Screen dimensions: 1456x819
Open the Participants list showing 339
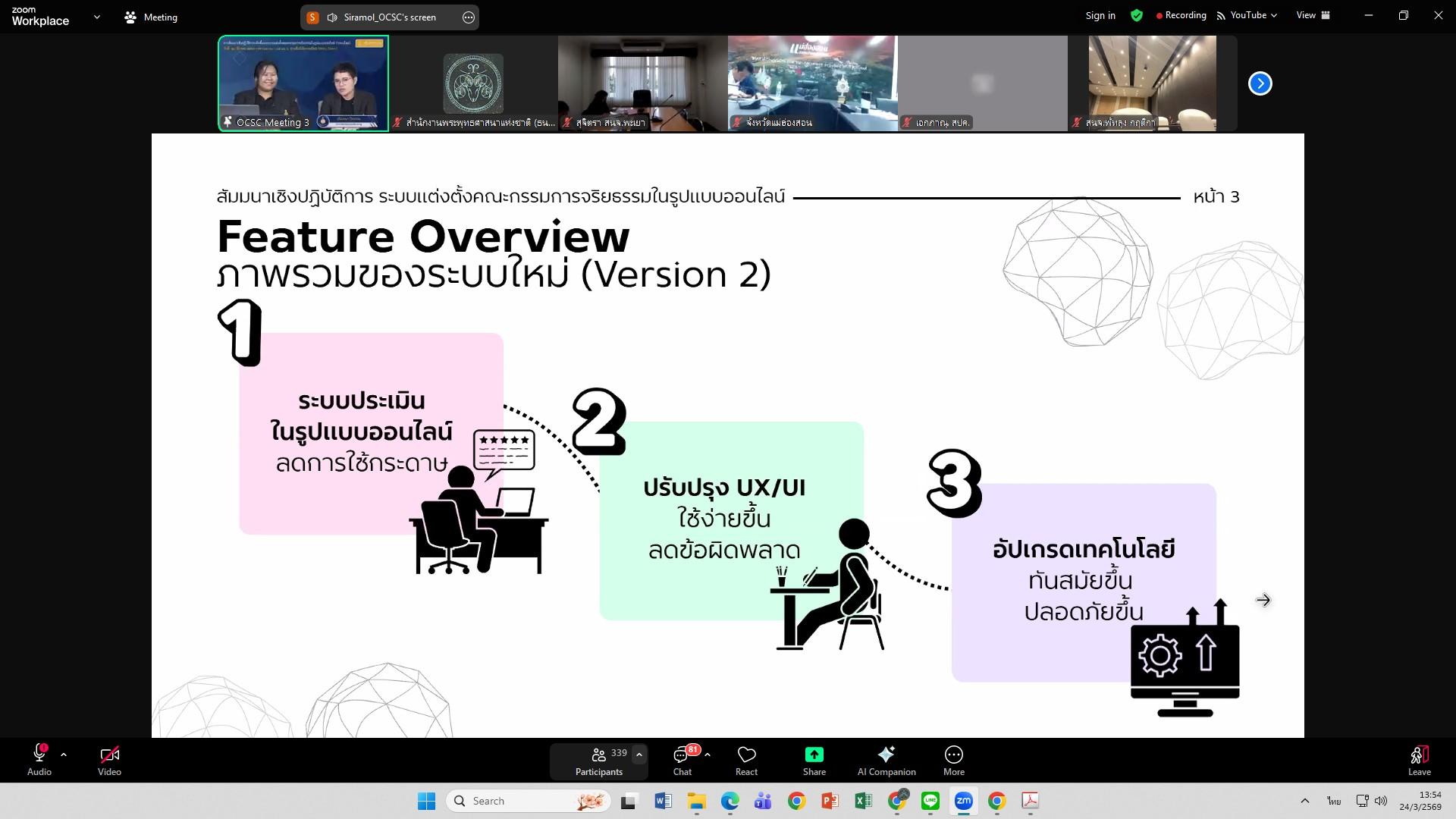[599, 761]
